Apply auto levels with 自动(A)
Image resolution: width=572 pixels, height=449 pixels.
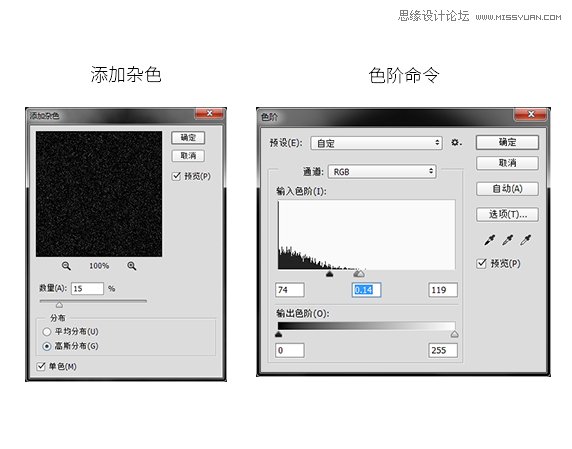507,189
